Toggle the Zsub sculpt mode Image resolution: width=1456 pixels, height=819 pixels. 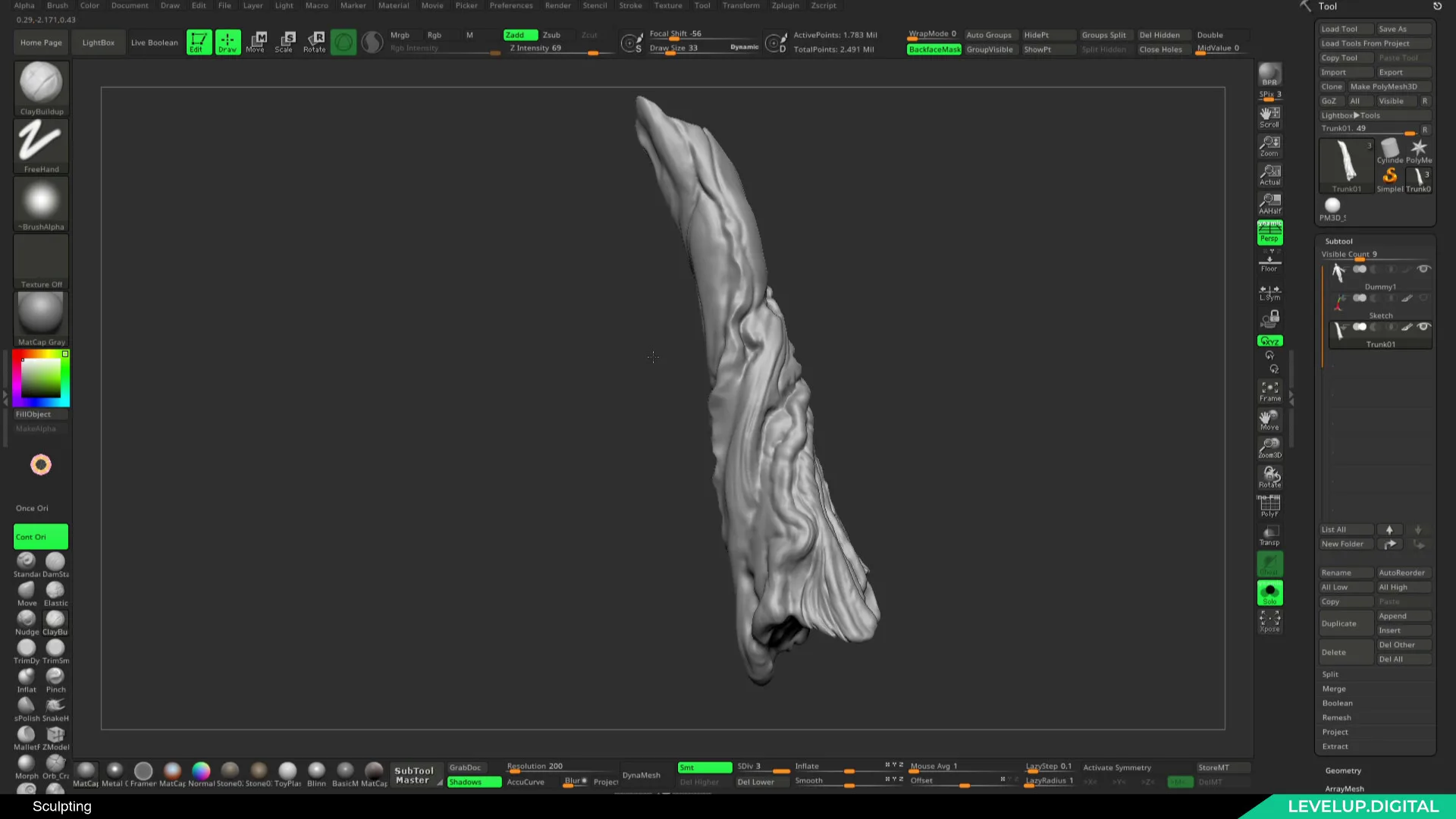[x=551, y=35]
